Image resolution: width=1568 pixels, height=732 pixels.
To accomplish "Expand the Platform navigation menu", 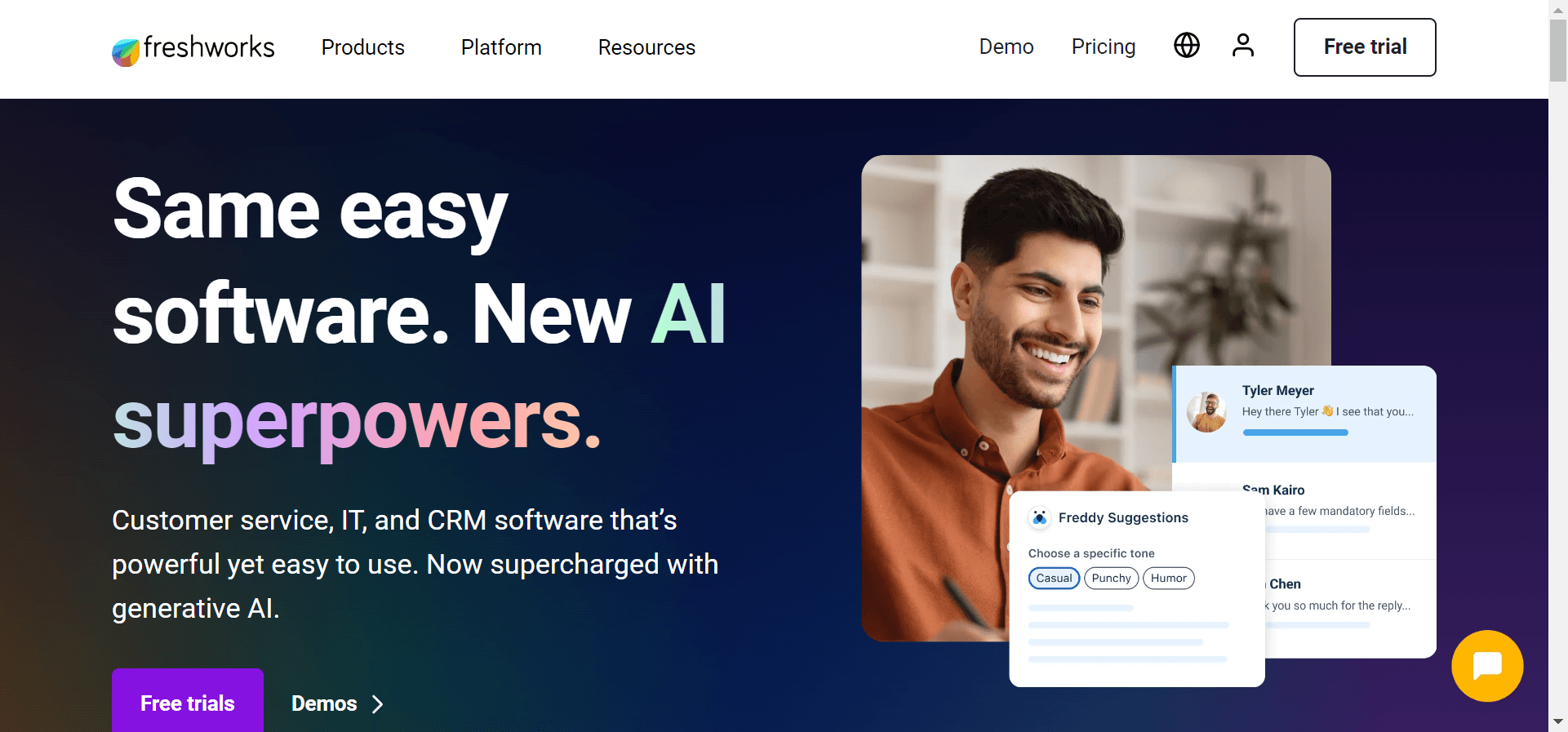I will point(501,47).
